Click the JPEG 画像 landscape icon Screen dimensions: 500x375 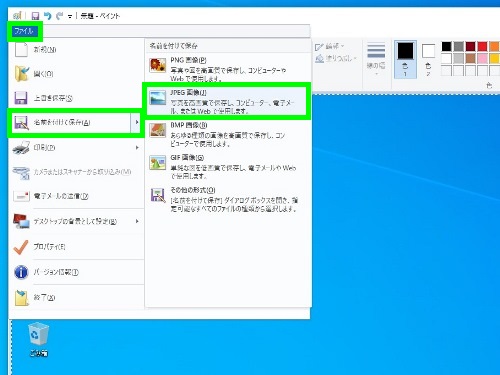click(157, 98)
